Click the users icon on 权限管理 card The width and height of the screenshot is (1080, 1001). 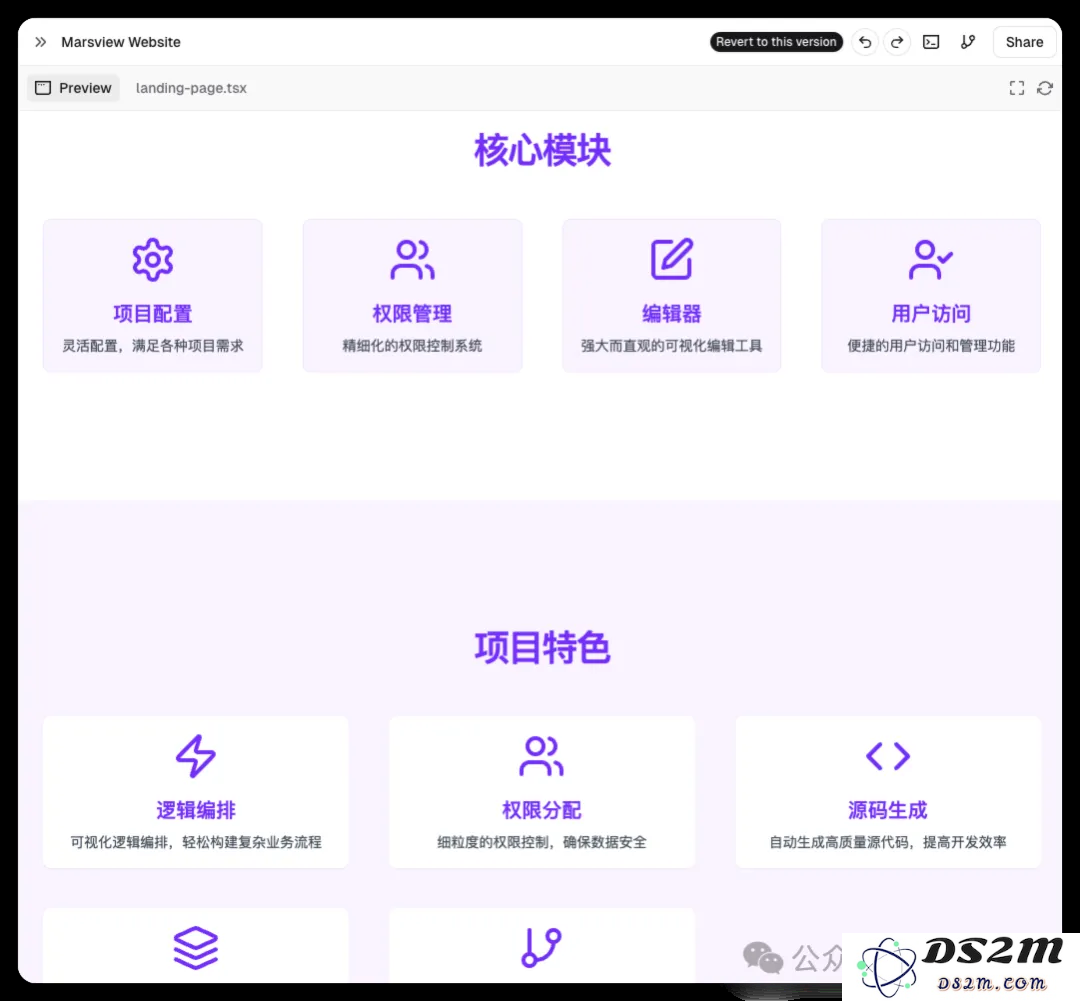[413, 260]
